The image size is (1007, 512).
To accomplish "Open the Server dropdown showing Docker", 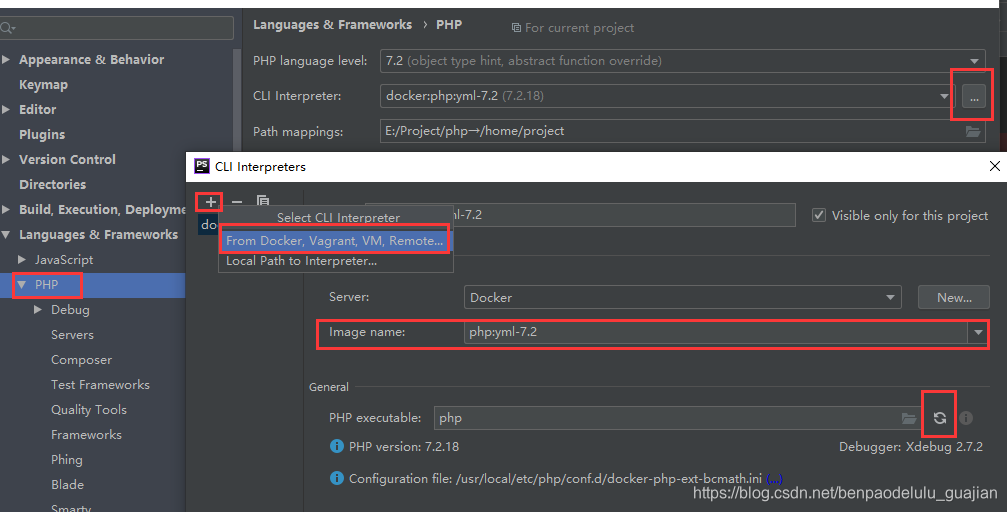I will [x=890, y=297].
